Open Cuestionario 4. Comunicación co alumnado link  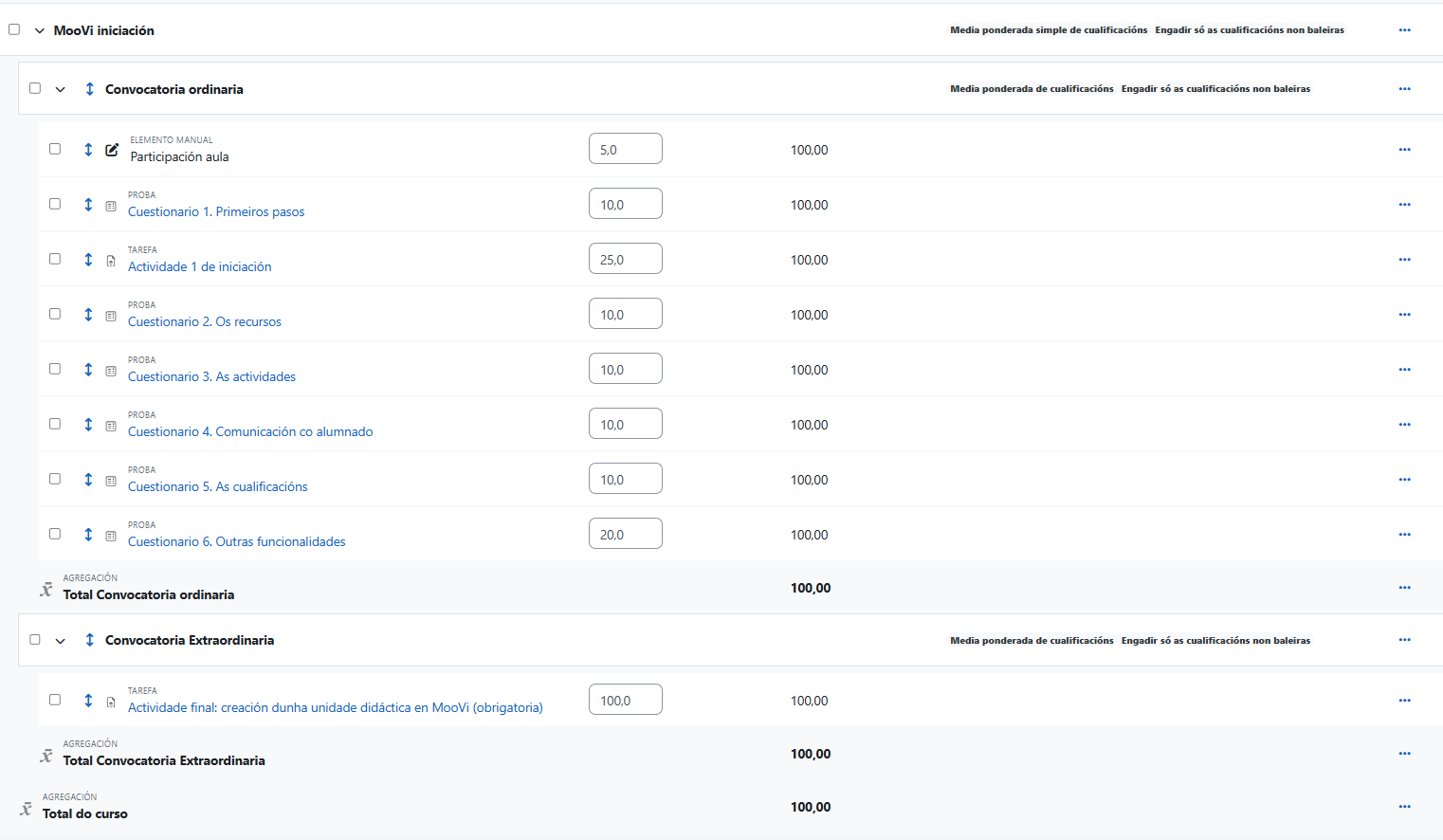coord(250,431)
